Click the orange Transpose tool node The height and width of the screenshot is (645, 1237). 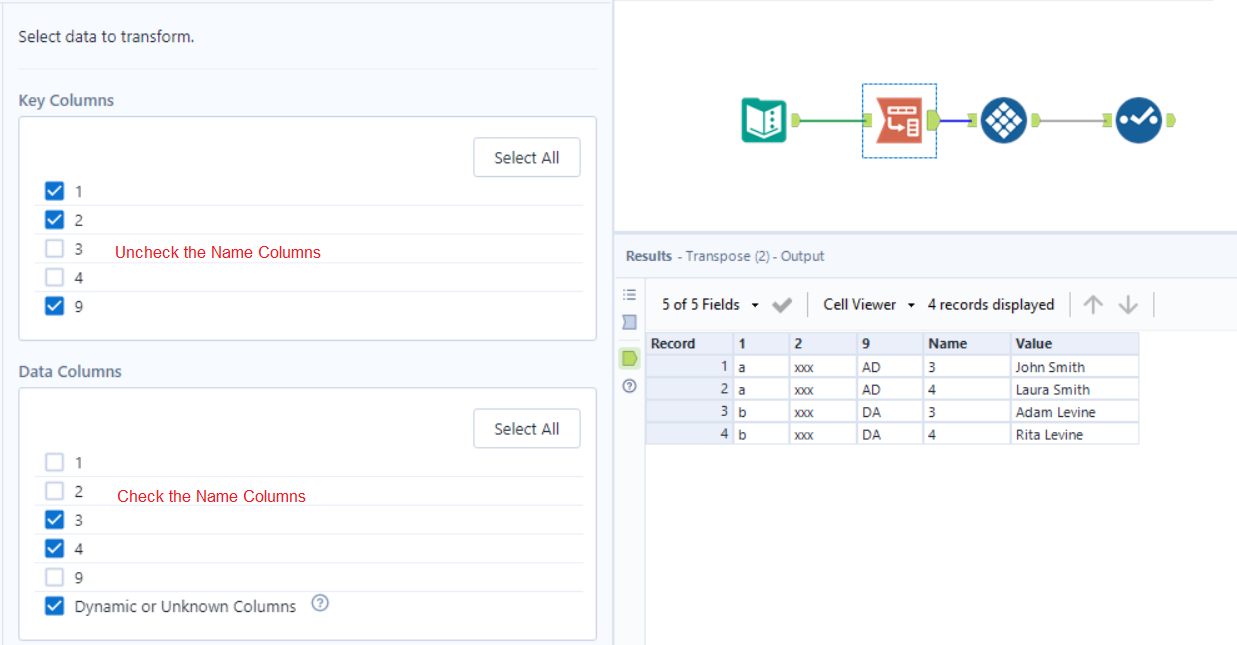tap(898, 121)
